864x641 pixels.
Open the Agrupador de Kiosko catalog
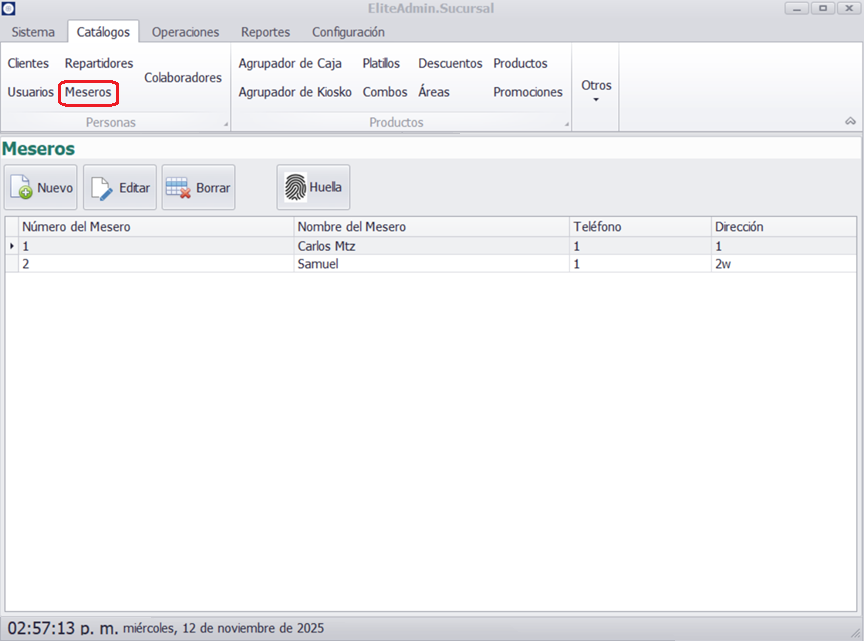point(295,92)
